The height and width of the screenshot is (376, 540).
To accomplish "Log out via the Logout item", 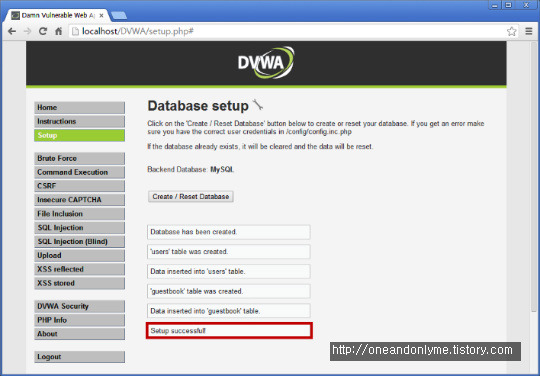I will (80, 357).
